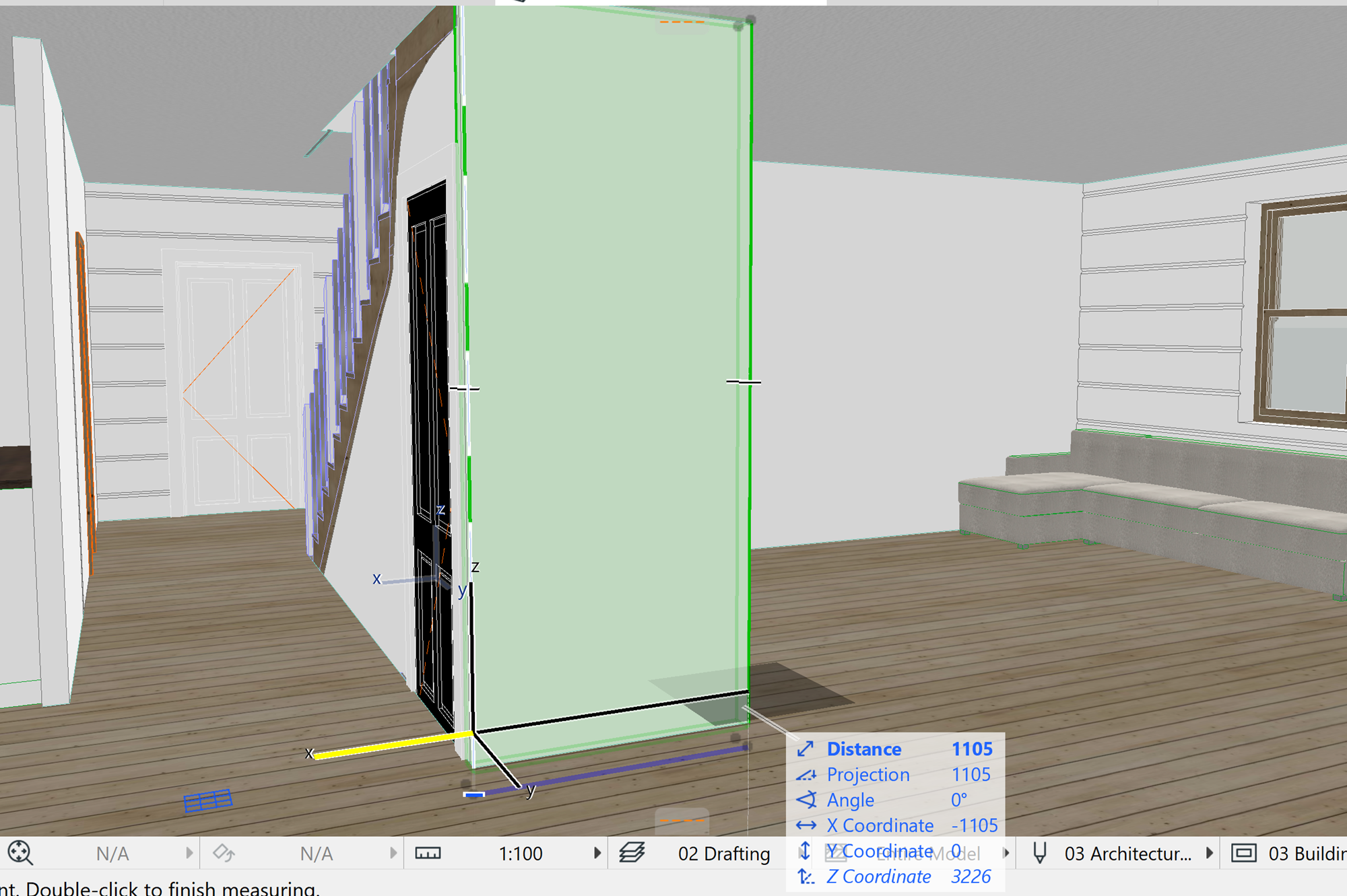Open the orientation N/A dropdown arrow

393,853
